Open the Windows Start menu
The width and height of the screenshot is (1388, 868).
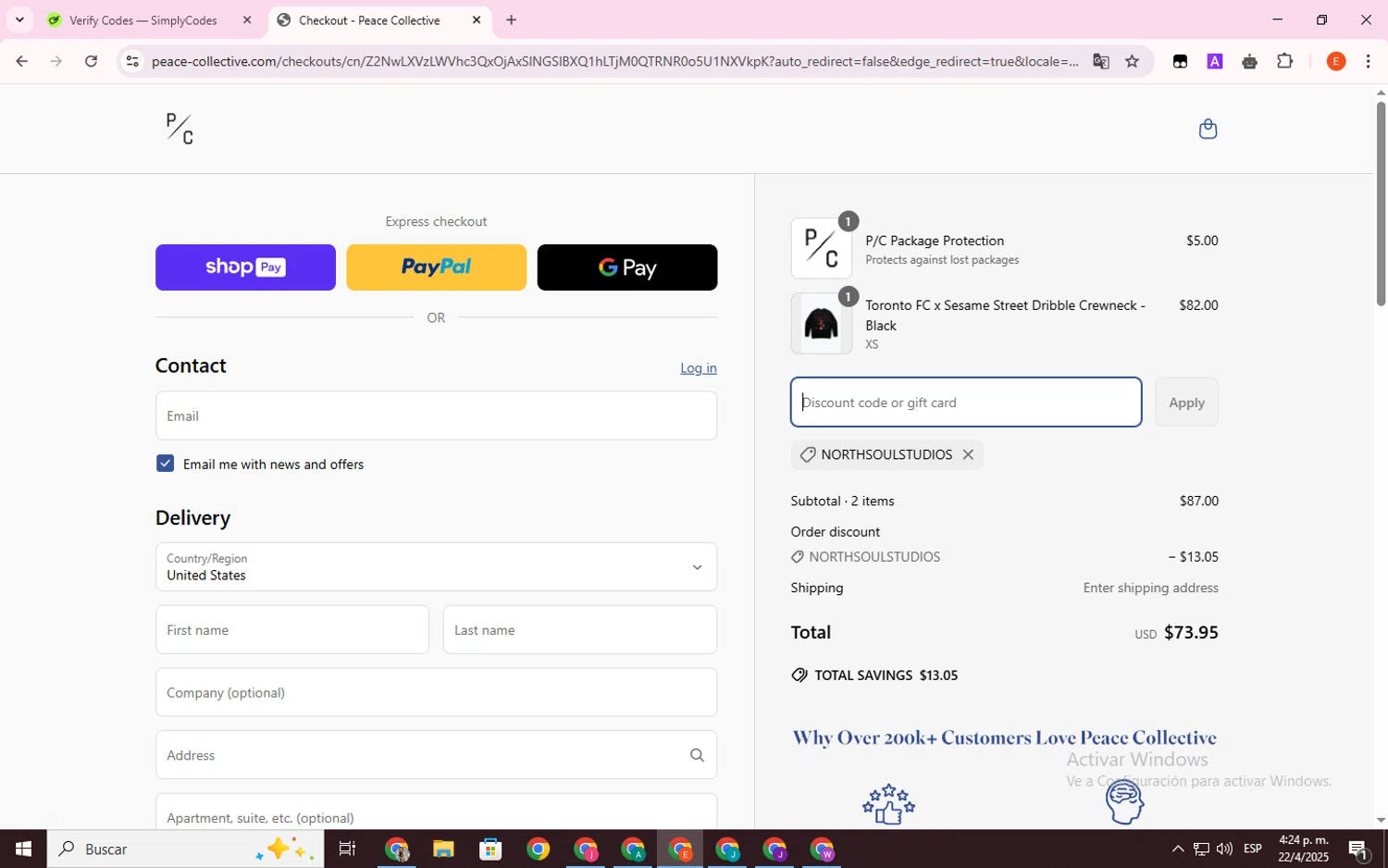tap(23, 849)
